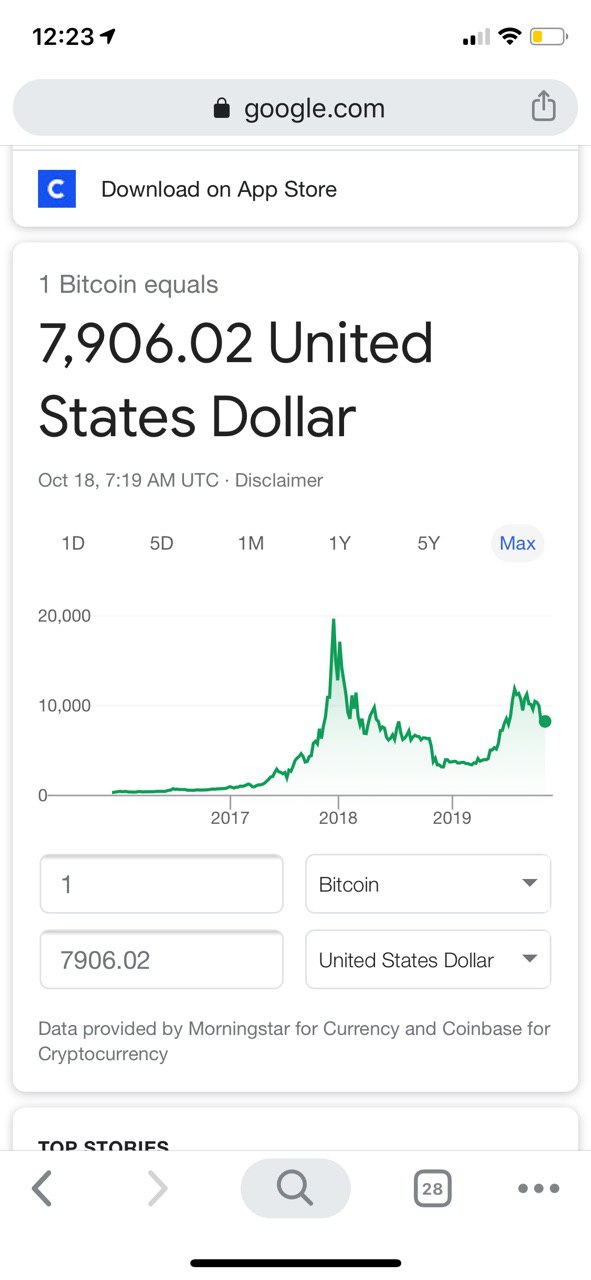The width and height of the screenshot is (591, 1280).
Task: Open the Disclaimer link
Action: 279,480
